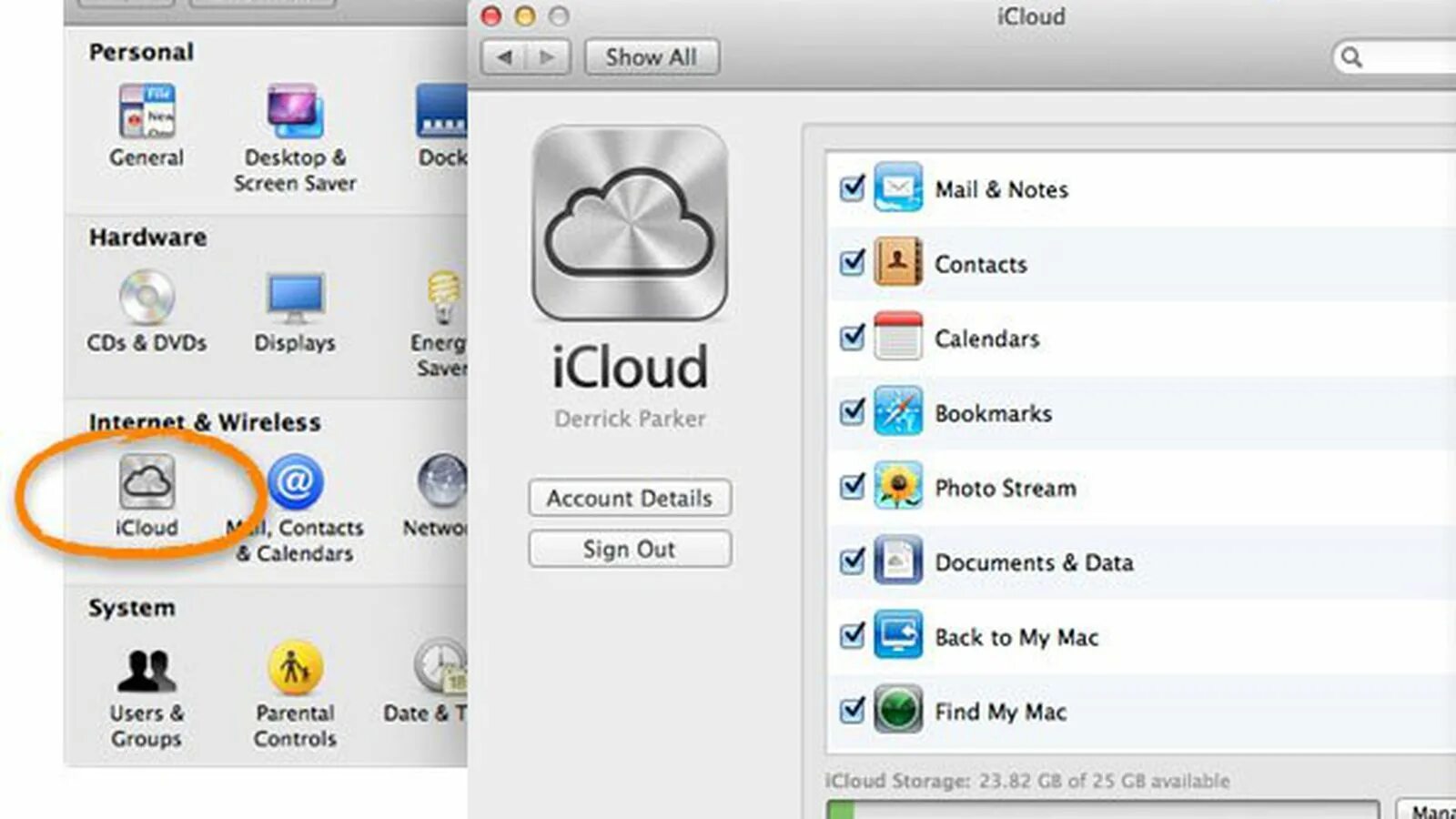Open General preferences icon

click(x=147, y=112)
